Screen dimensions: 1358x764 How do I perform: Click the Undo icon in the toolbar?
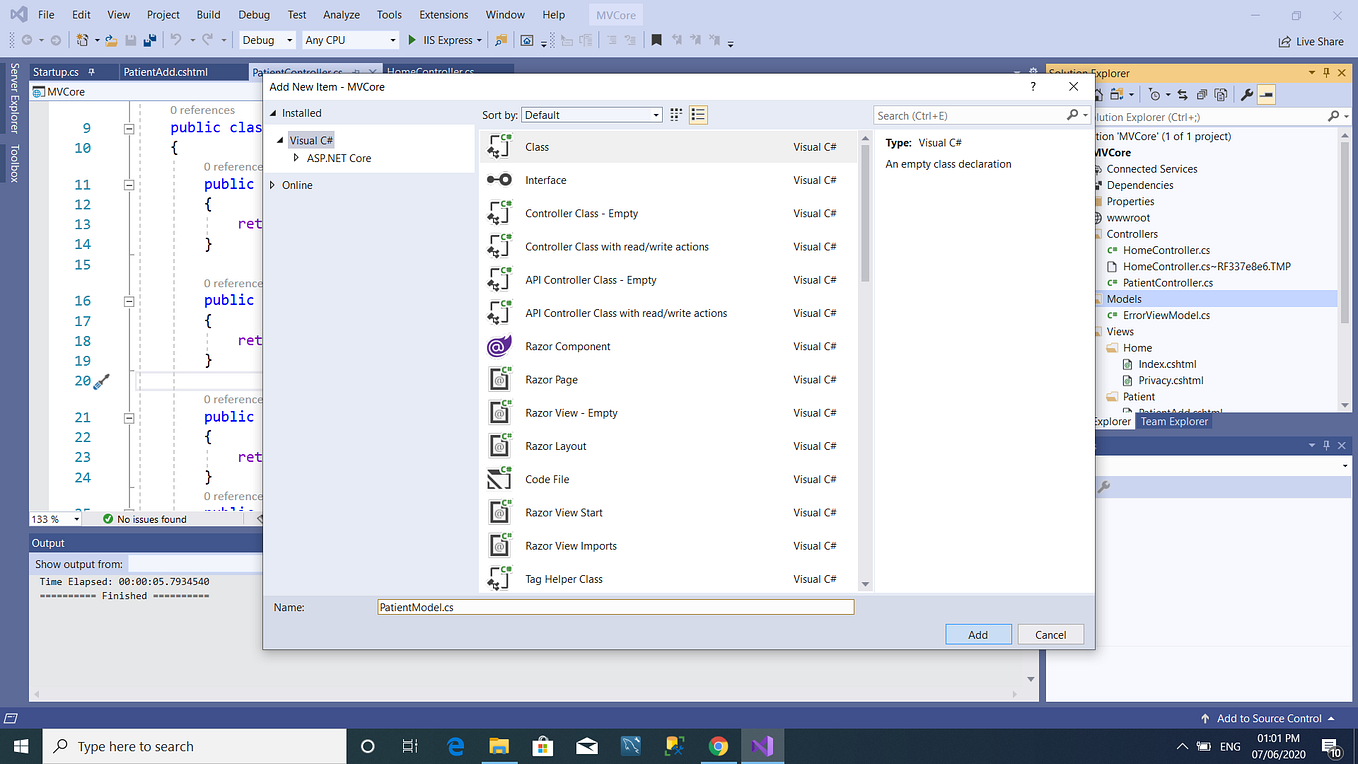(174, 40)
